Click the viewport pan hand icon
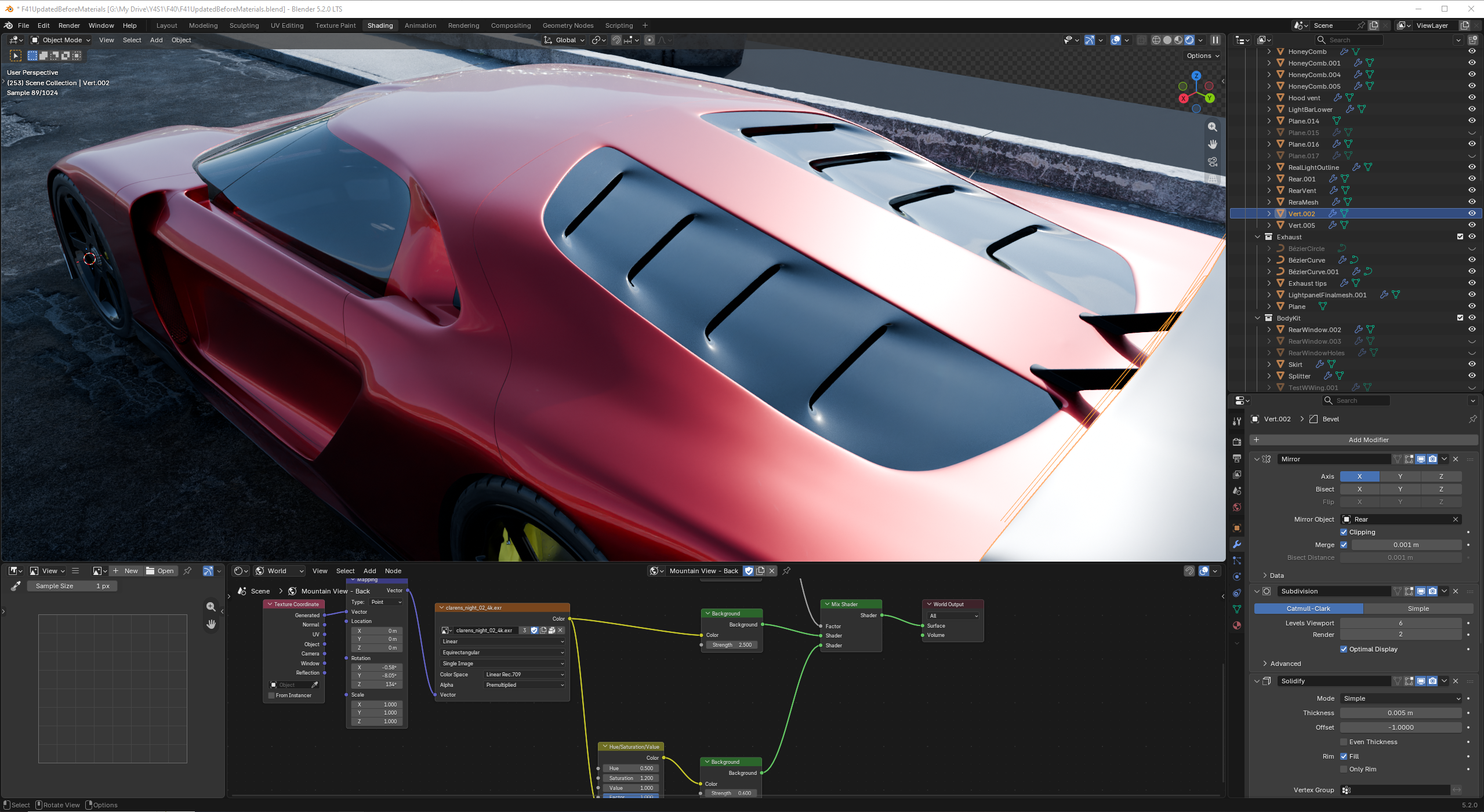This screenshot has height=812, width=1484. coord(1213,144)
